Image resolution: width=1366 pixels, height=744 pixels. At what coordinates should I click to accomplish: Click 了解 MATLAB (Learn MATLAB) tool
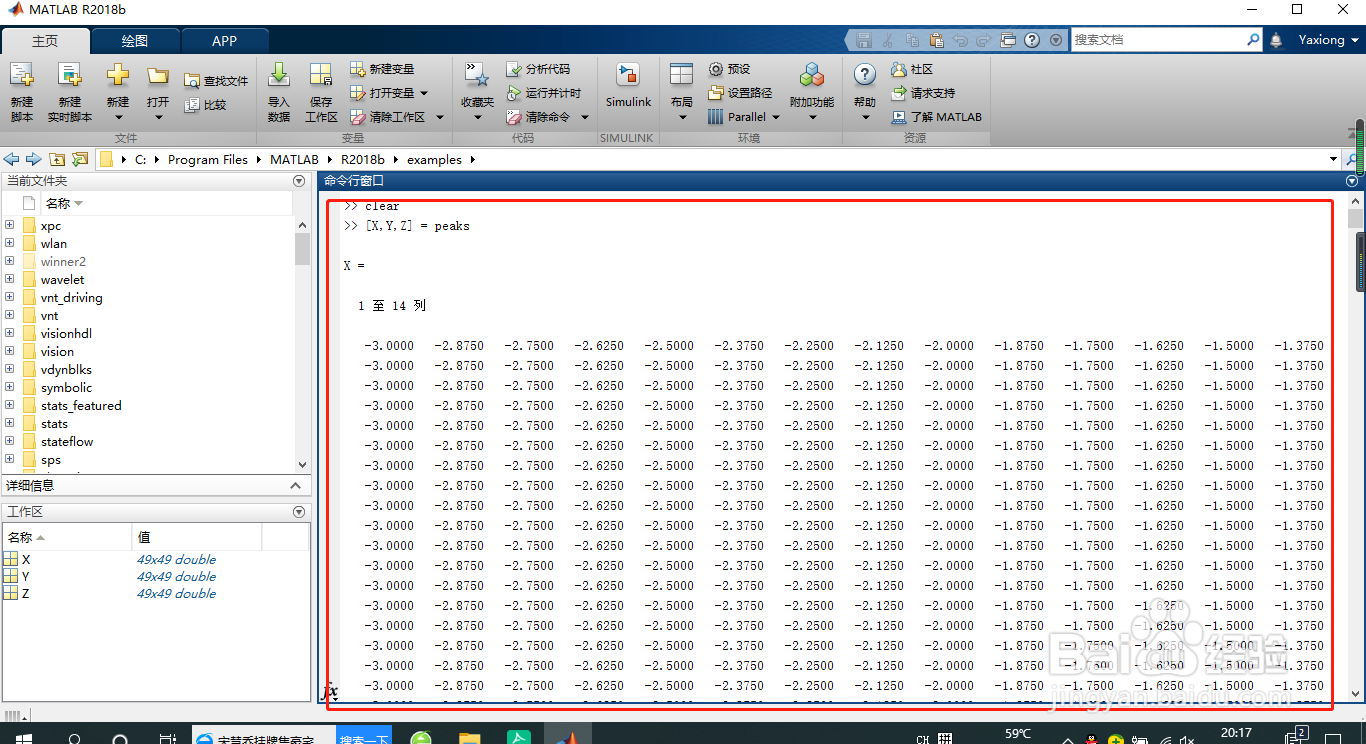click(937, 117)
